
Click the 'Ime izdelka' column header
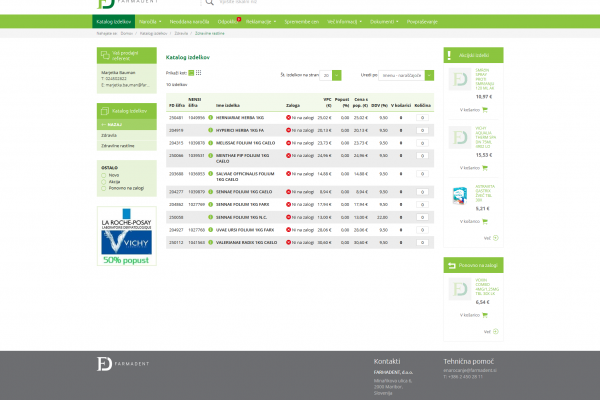click(x=228, y=106)
